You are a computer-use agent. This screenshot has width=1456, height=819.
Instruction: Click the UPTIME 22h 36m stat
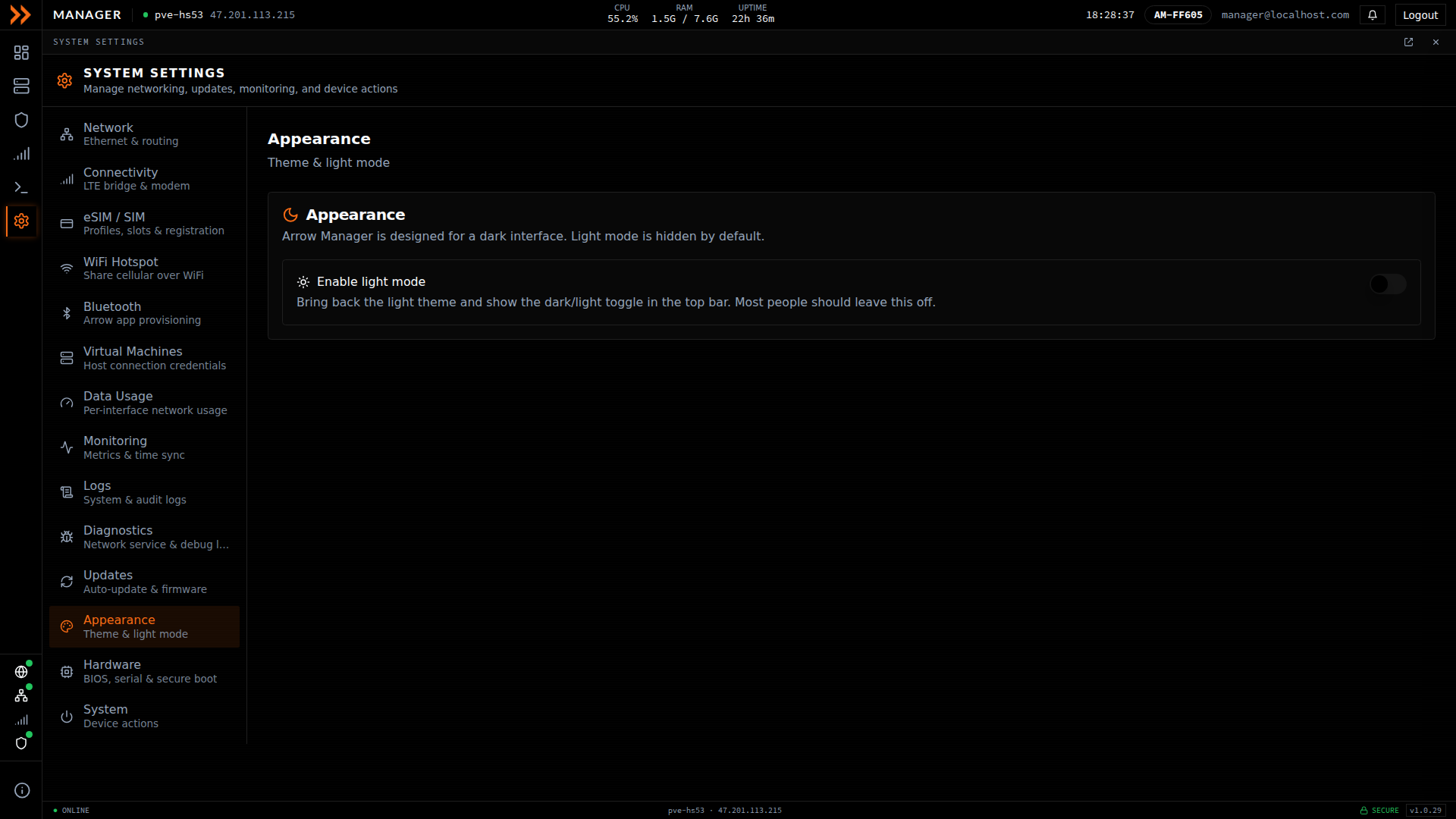752,14
